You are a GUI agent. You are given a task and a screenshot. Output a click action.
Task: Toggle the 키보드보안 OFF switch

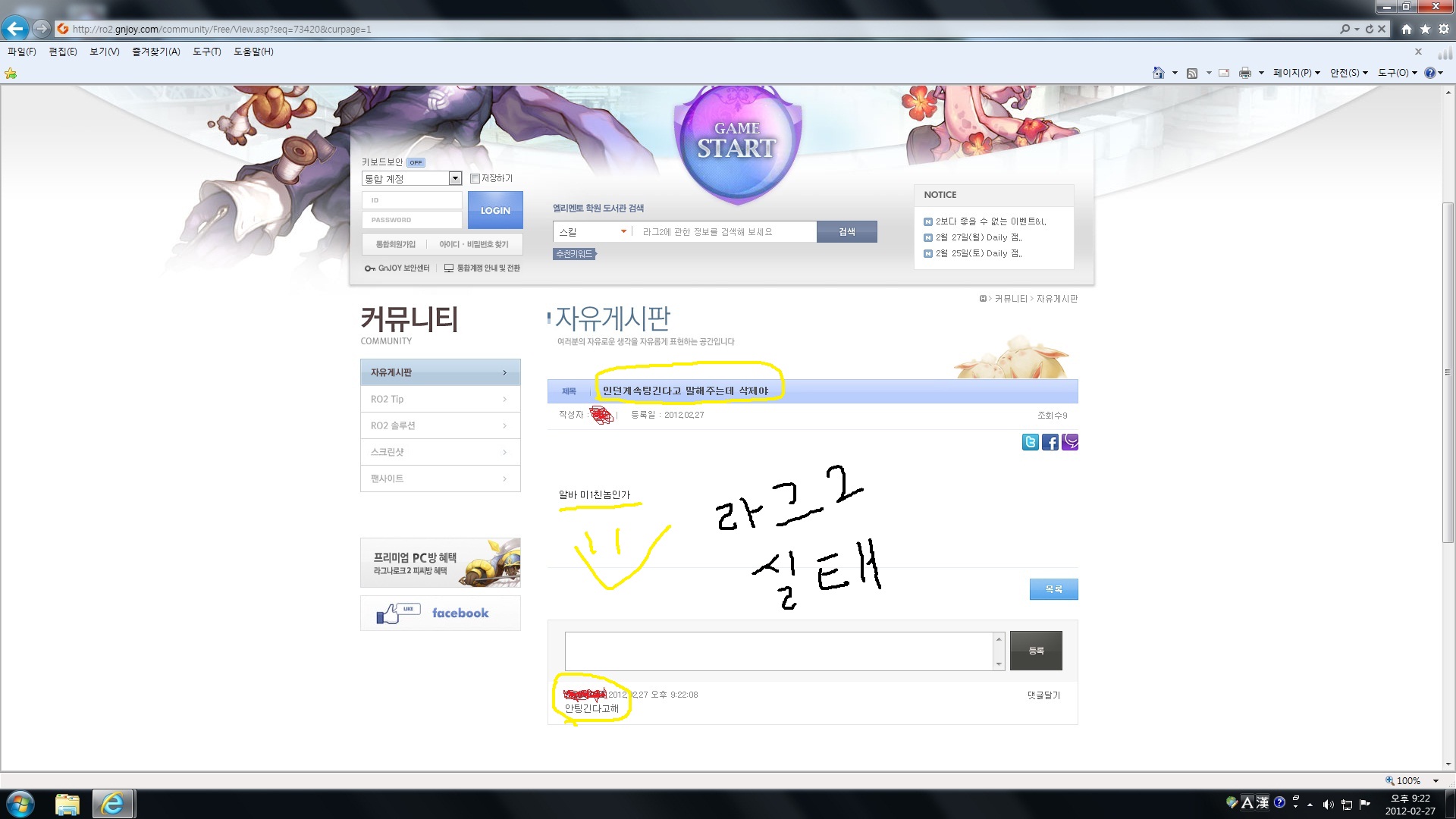(x=416, y=162)
